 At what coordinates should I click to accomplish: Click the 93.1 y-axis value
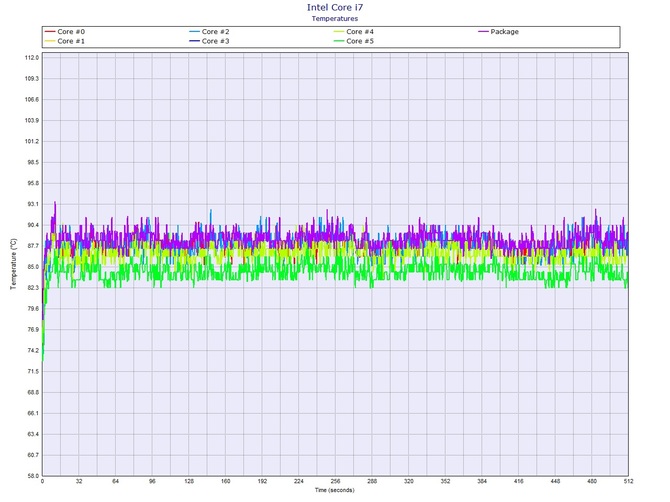pos(33,204)
